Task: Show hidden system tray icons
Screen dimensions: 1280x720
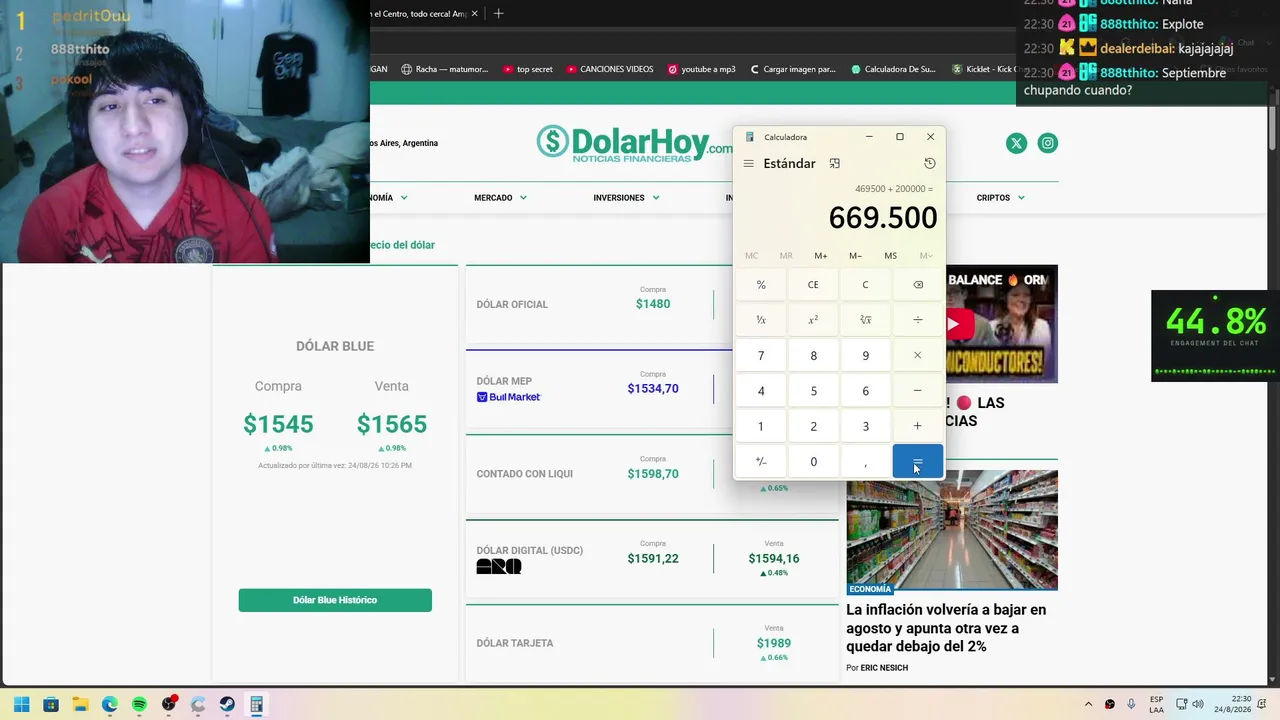Action: 1089,704
